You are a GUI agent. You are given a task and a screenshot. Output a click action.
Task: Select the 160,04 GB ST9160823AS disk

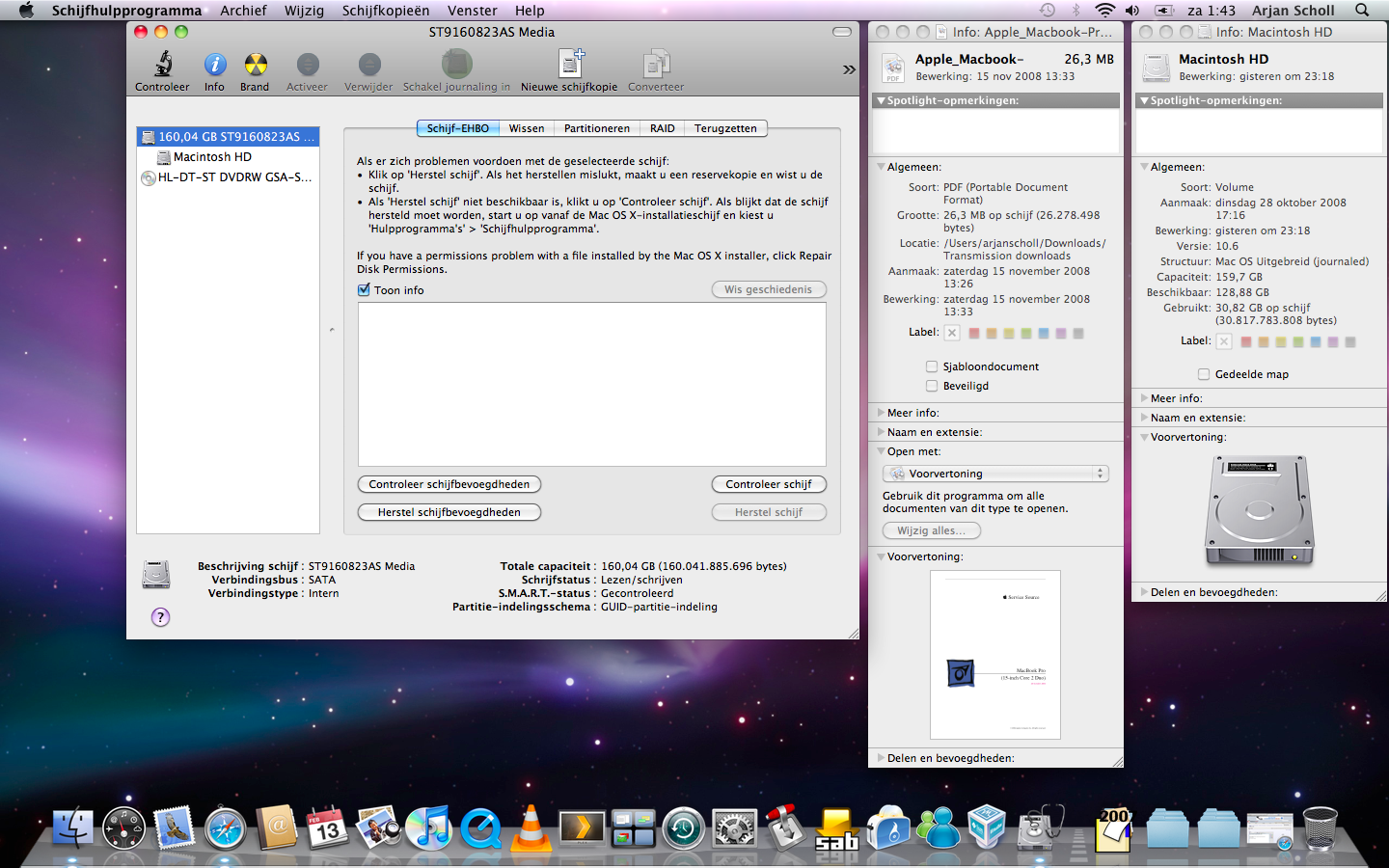point(228,137)
